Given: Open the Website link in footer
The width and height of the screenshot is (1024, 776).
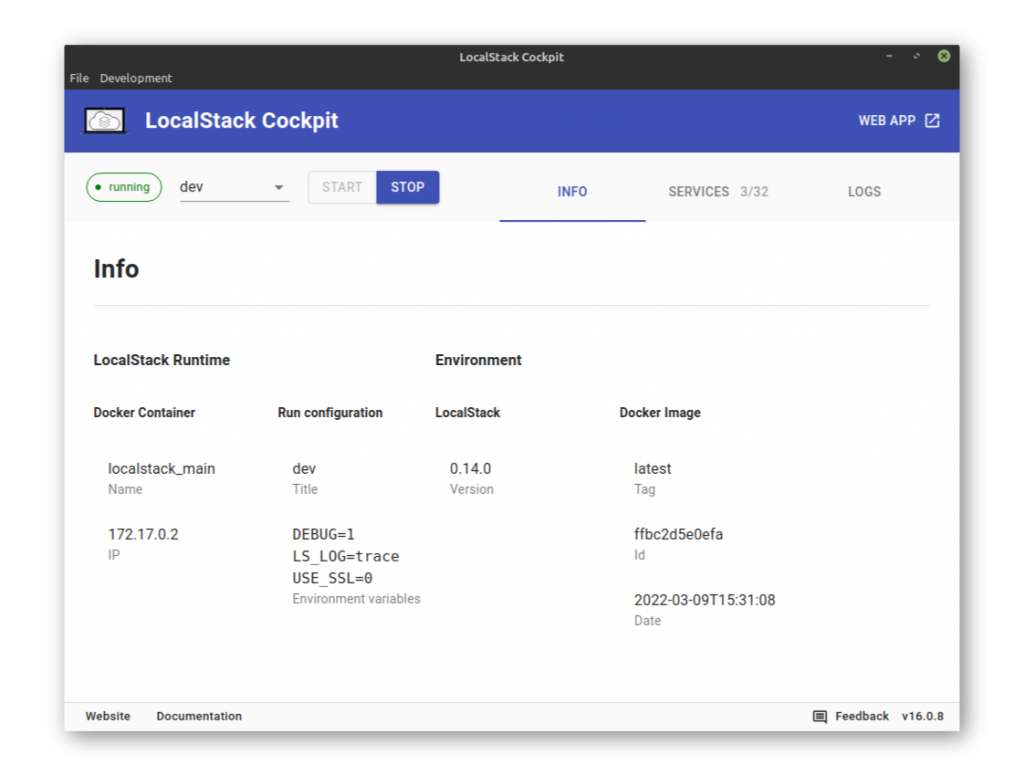Looking at the screenshot, I should pos(108,717).
